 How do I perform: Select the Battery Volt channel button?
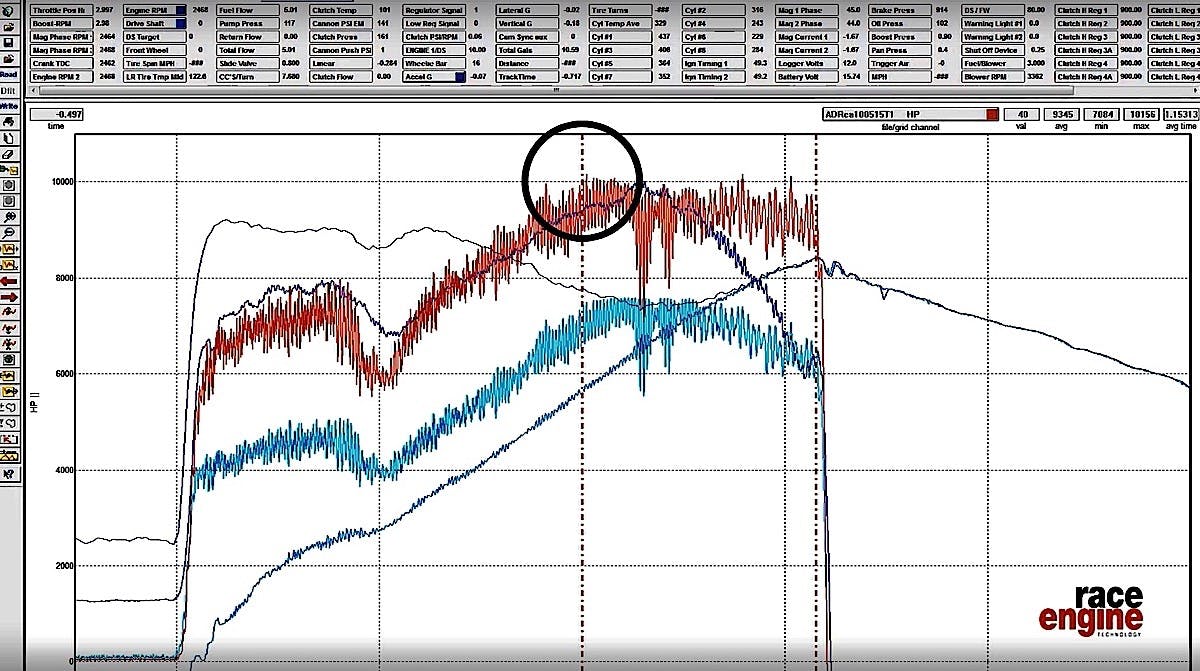[802, 75]
